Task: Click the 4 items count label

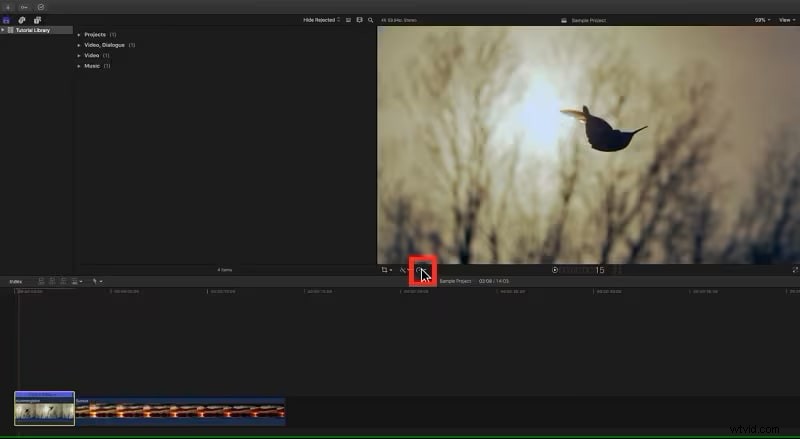Action: coord(224,270)
